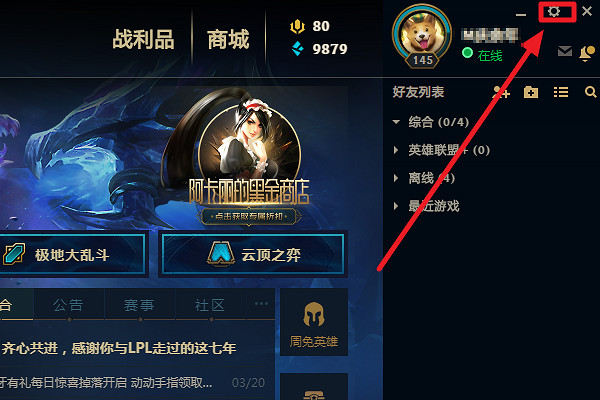Open the 战利品 tab

coord(143,39)
